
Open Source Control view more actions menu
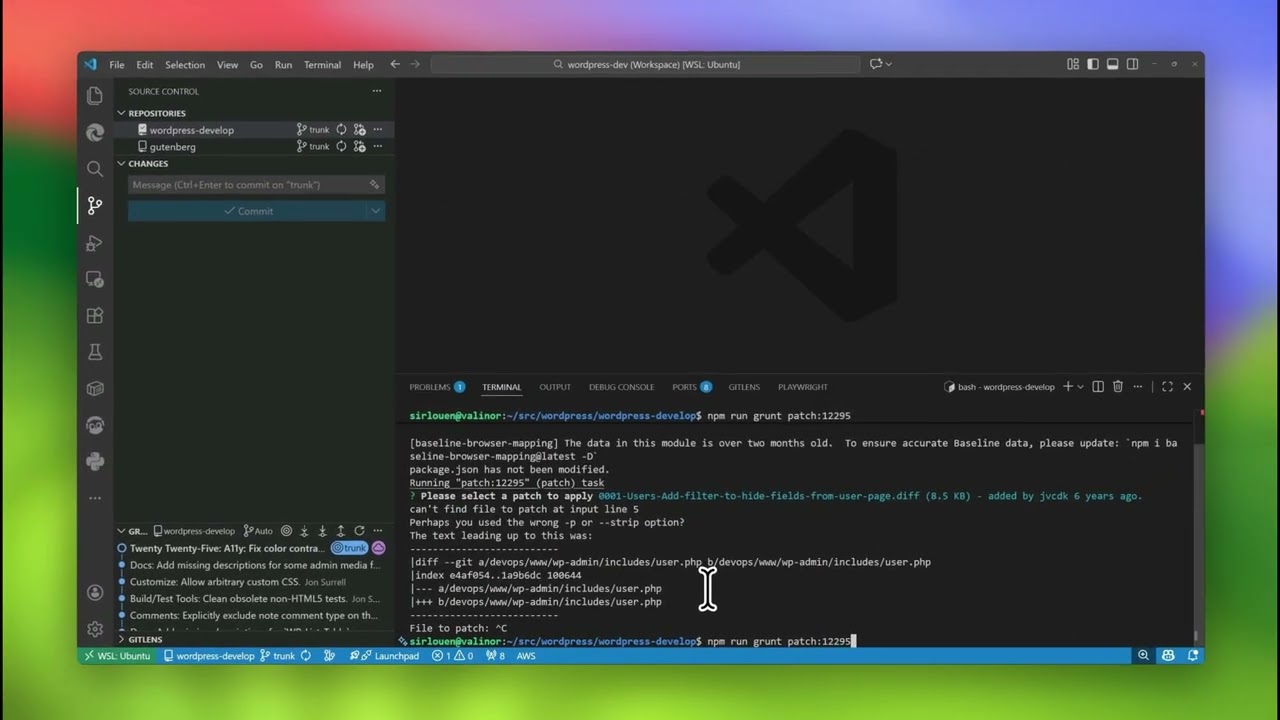point(377,91)
